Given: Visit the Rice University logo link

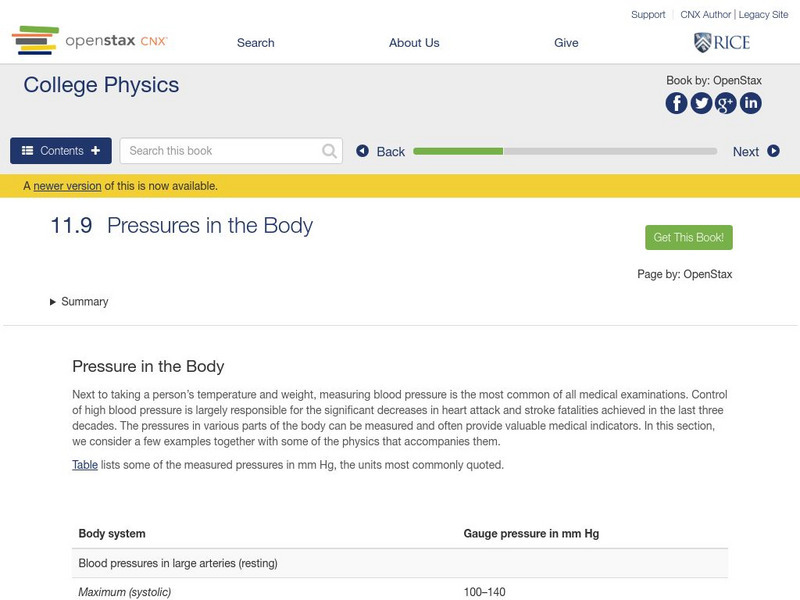Looking at the screenshot, I should (721, 42).
